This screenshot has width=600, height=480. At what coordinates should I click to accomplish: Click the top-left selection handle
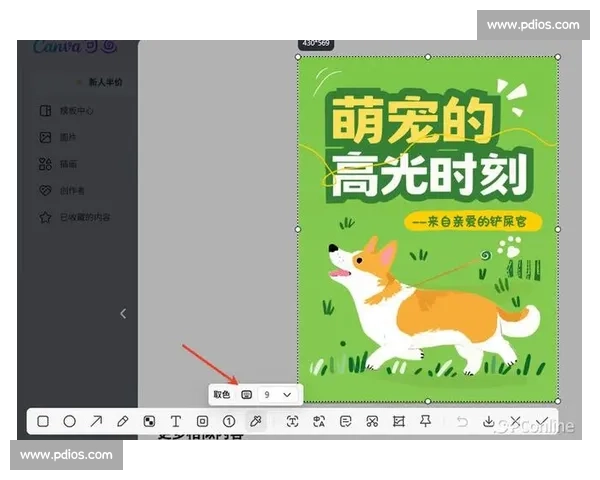tap(298, 57)
